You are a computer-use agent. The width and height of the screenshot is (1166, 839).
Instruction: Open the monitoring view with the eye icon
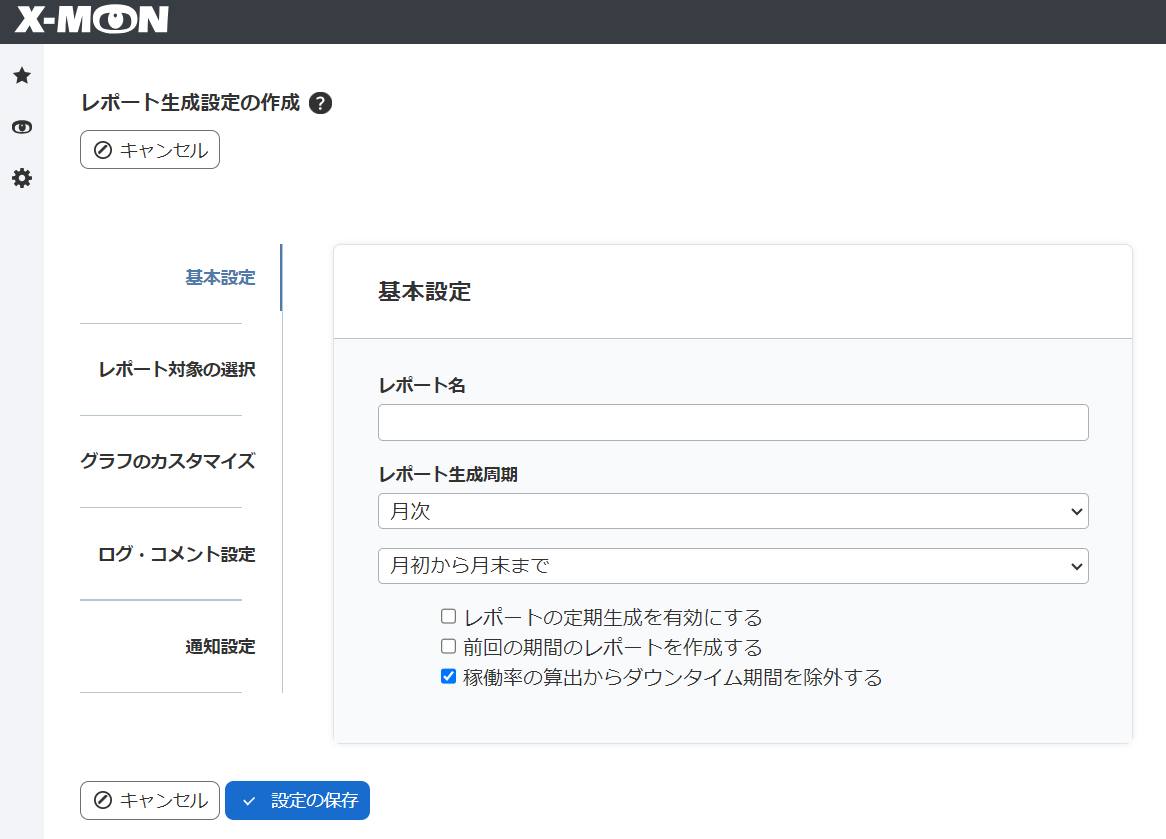(21, 127)
